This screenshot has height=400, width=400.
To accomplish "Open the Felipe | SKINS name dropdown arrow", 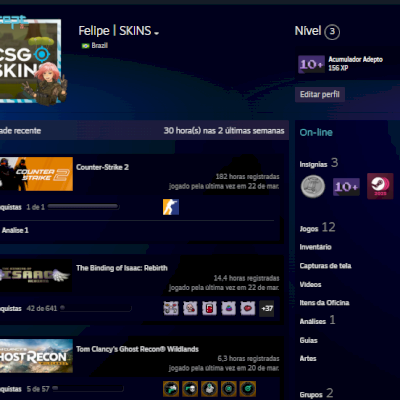I will pos(156,33).
